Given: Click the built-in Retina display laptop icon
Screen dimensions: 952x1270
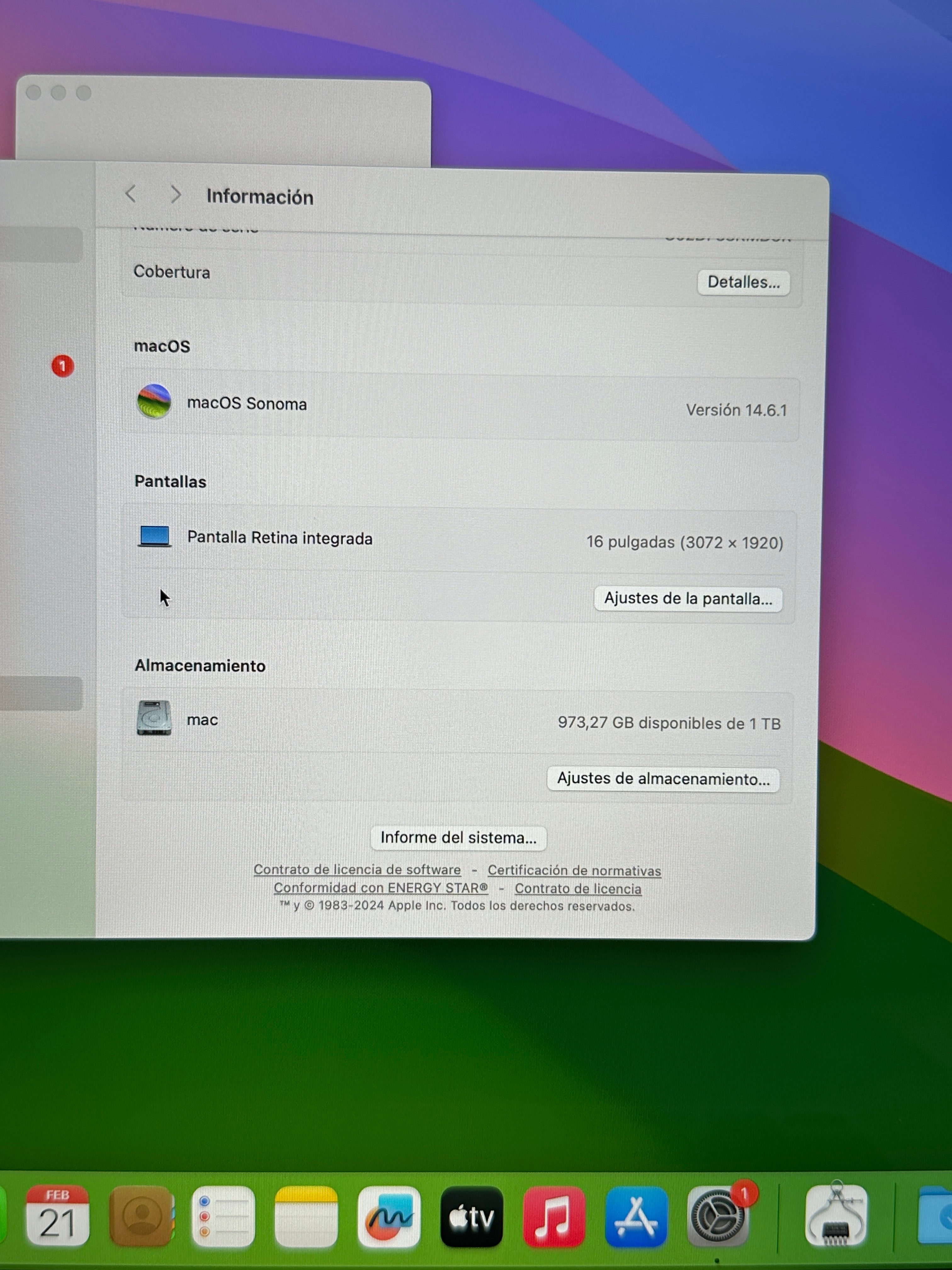Looking at the screenshot, I should coord(154,536).
